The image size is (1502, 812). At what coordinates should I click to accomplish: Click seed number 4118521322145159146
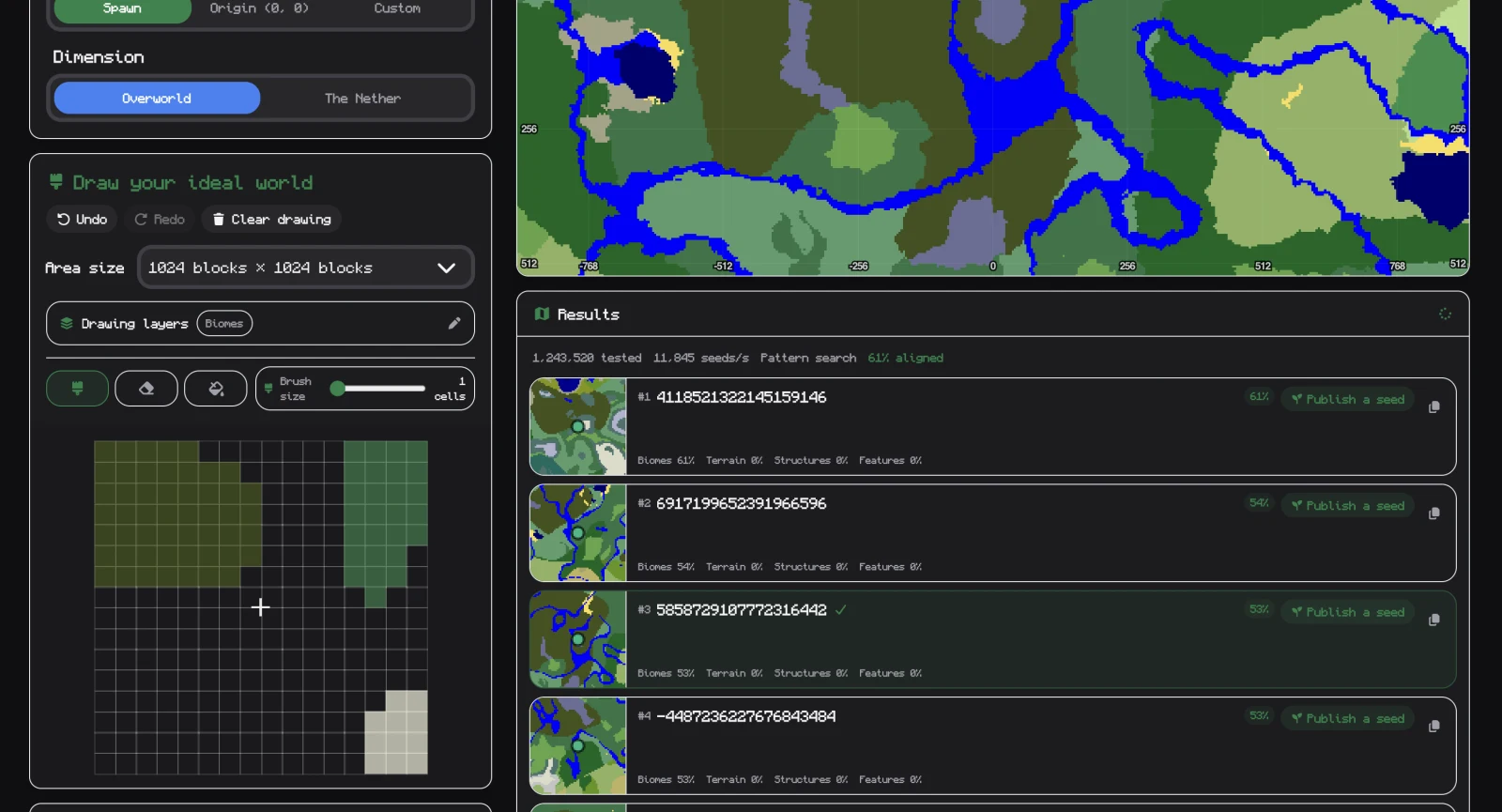click(741, 397)
